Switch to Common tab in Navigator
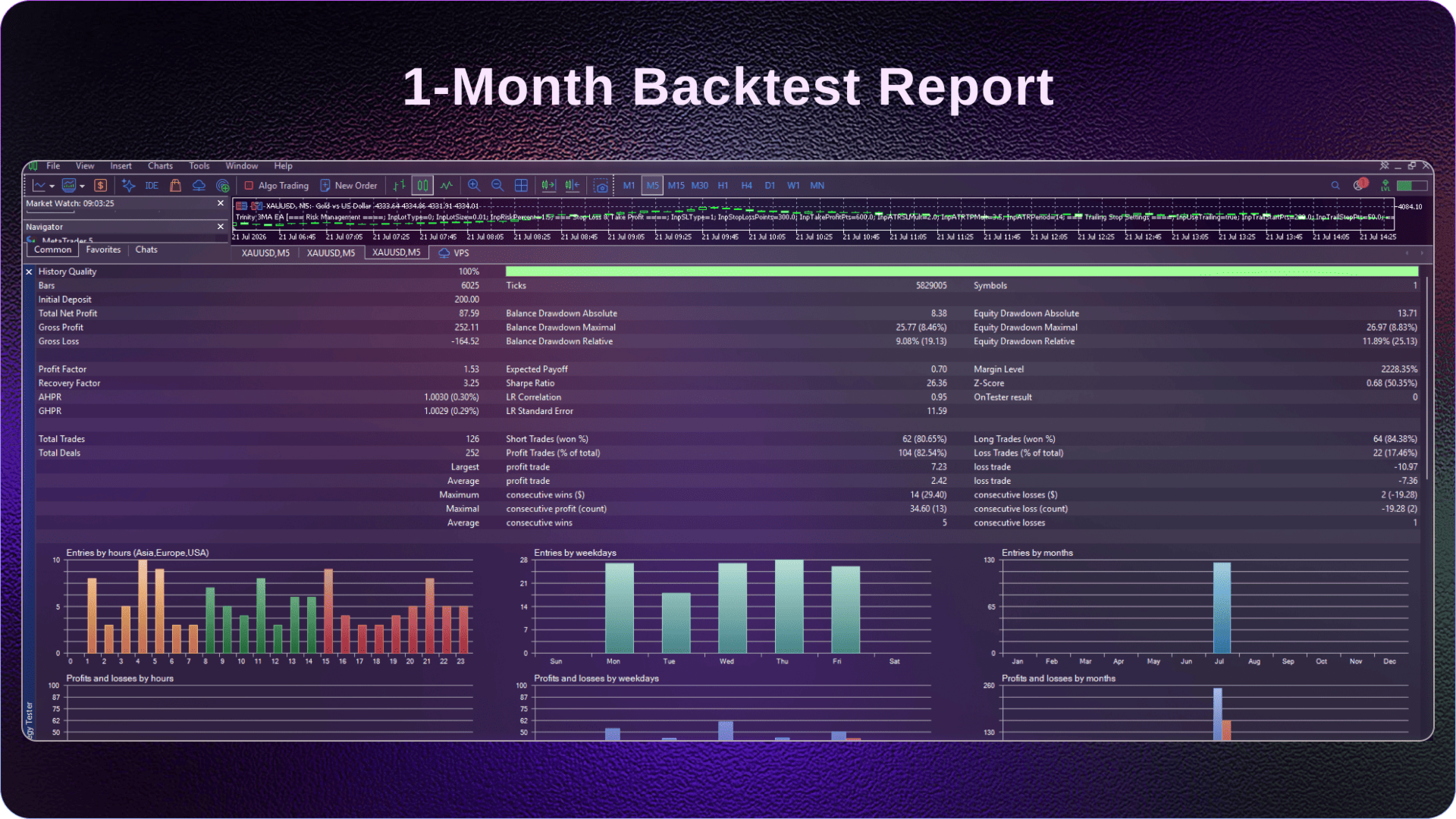Viewport: 1456px width, 819px height. coord(52,249)
